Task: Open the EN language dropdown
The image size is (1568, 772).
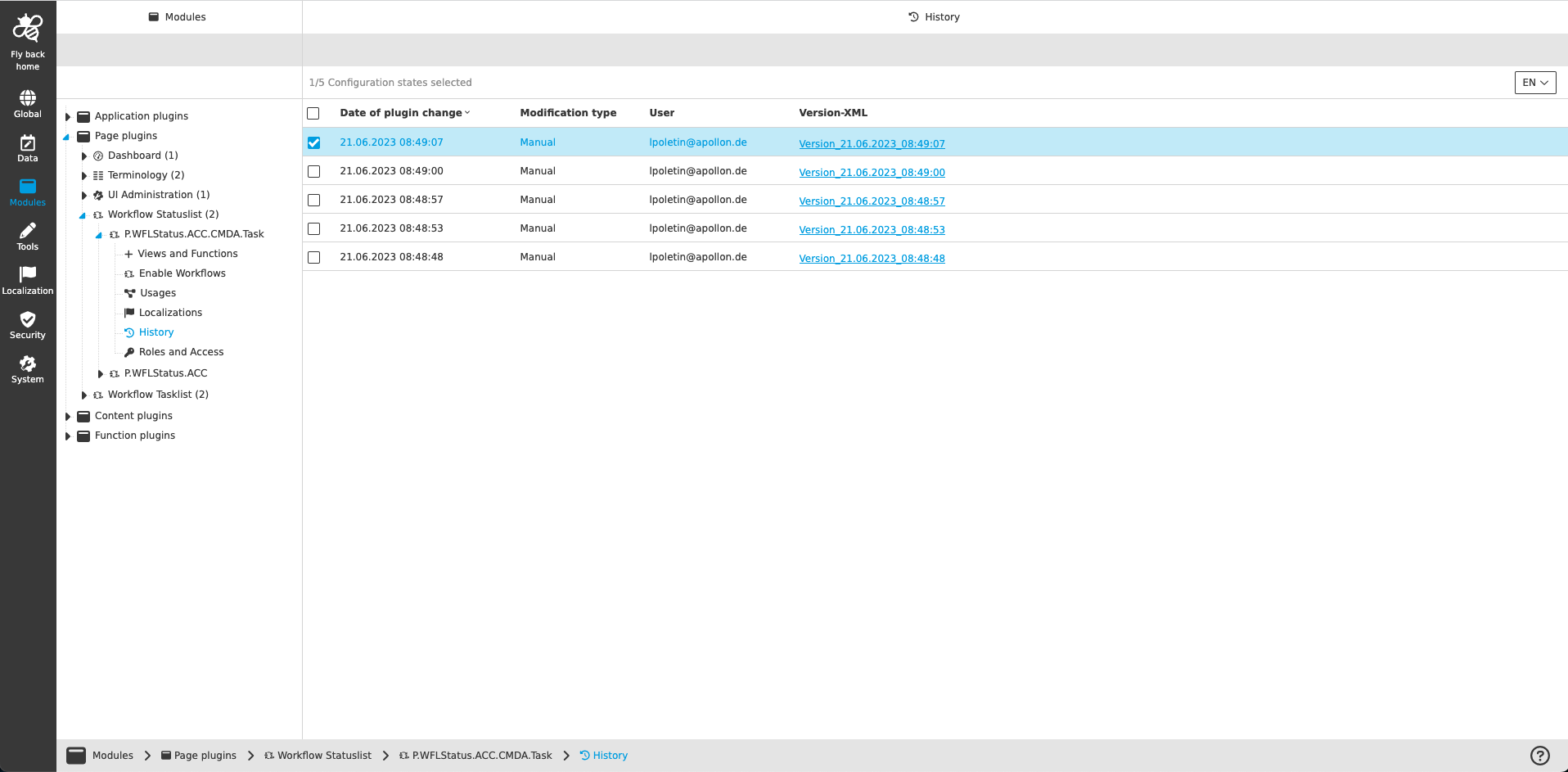Action: [x=1534, y=83]
